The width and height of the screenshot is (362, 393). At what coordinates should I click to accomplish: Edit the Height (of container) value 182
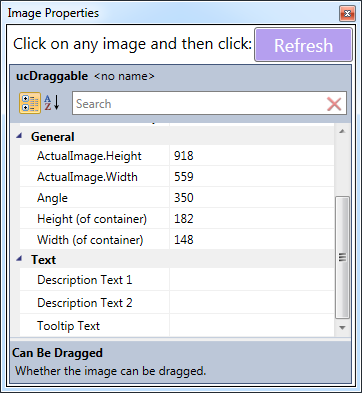tap(252, 219)
